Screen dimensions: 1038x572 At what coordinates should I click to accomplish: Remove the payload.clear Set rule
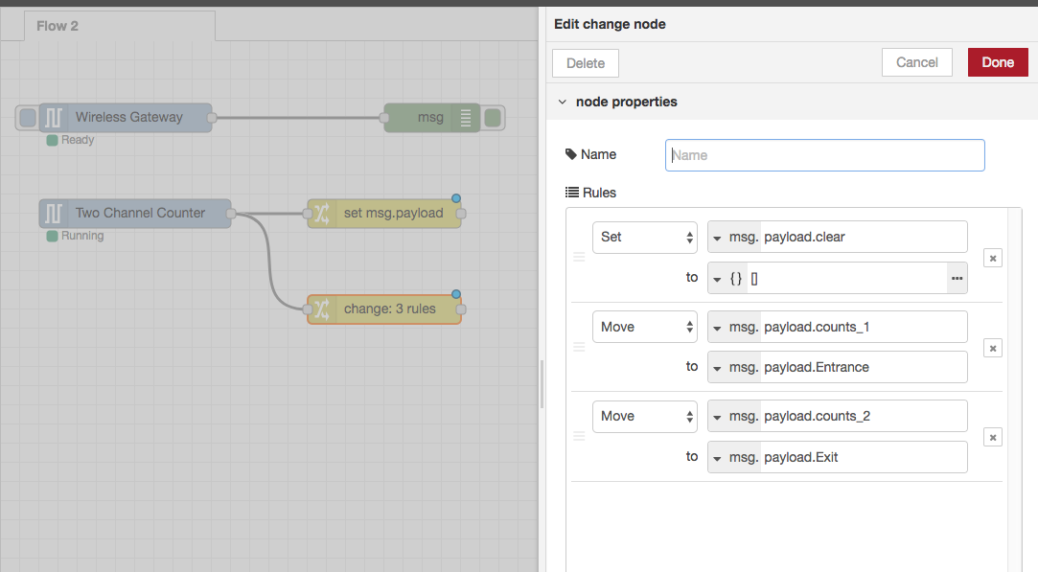click(992, 258)
